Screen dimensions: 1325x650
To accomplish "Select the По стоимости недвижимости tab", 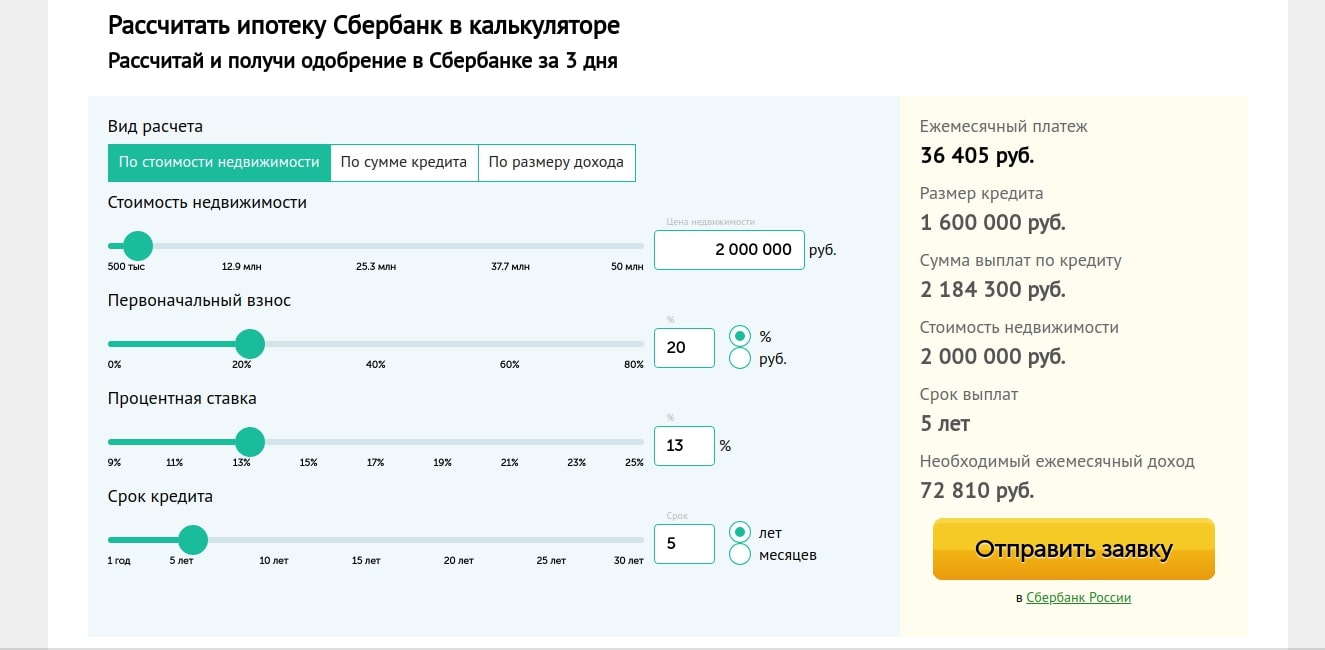I will coord(219,162).
